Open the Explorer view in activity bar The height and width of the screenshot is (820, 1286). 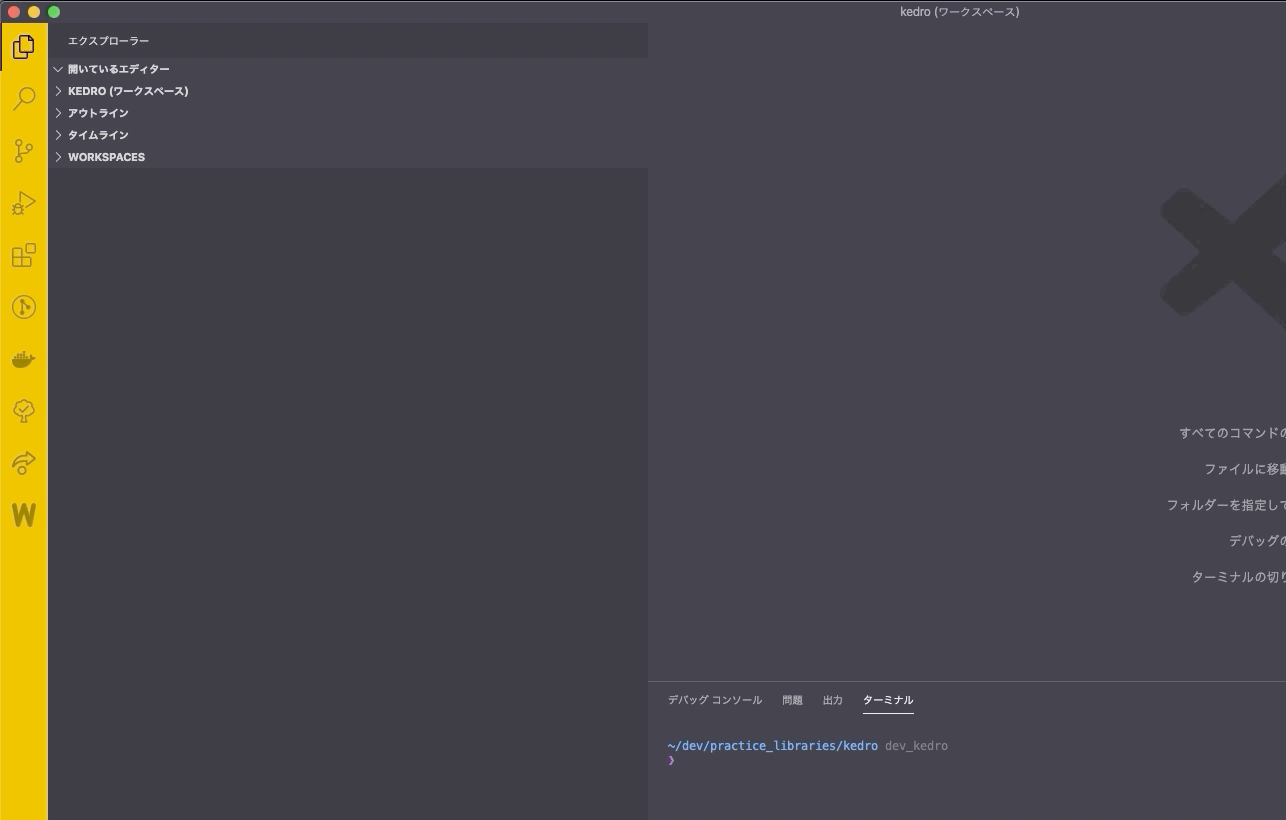click(24, 46)
